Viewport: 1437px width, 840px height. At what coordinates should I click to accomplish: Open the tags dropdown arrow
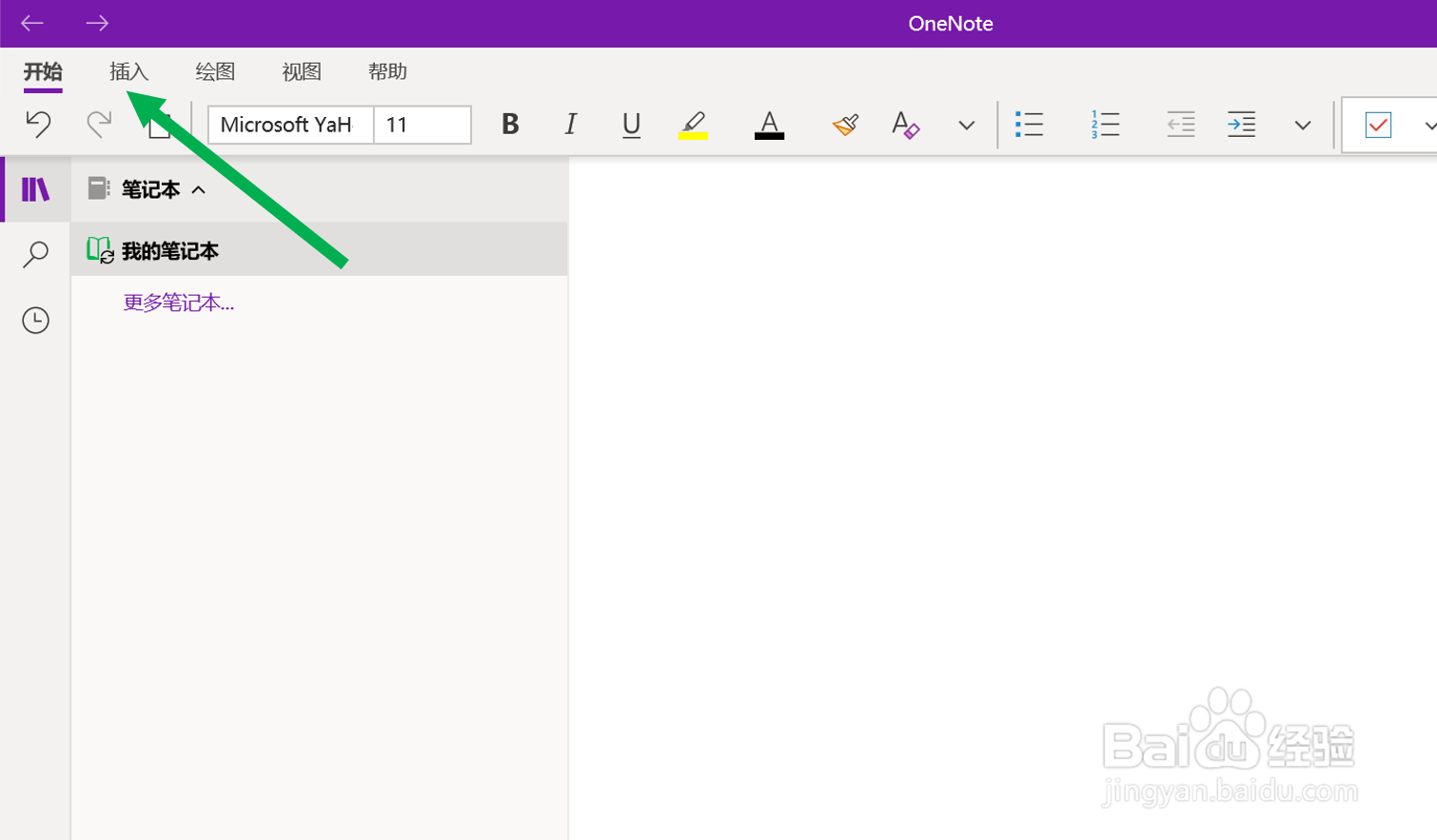coord(1429,126)
